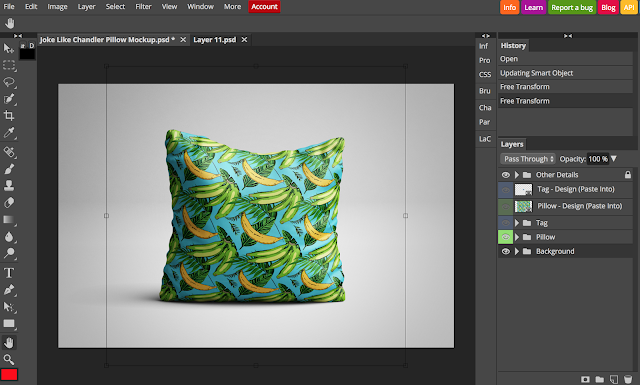This screenshot has width=640, height=385.
Task: Select the Move tool
Action: pos(8,49)
